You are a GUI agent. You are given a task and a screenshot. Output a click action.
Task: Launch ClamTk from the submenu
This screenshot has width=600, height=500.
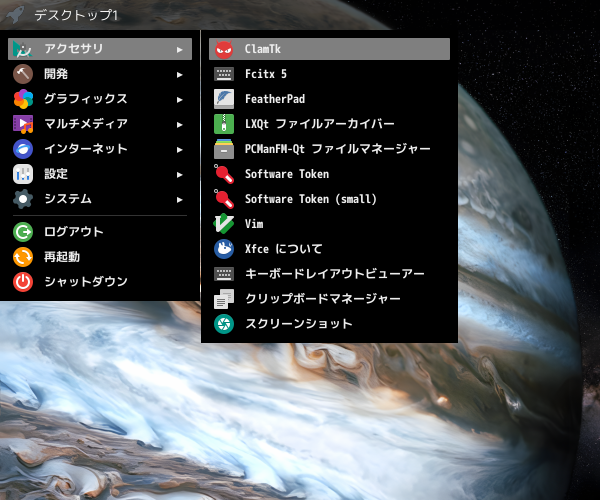329,49
